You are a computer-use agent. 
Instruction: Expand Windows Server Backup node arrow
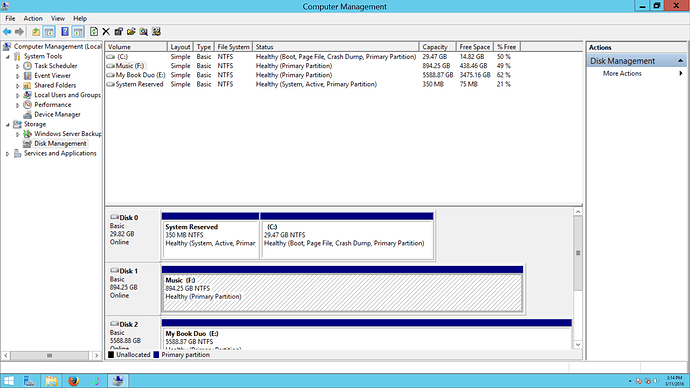pyautogui.click(x=18, y=134)
